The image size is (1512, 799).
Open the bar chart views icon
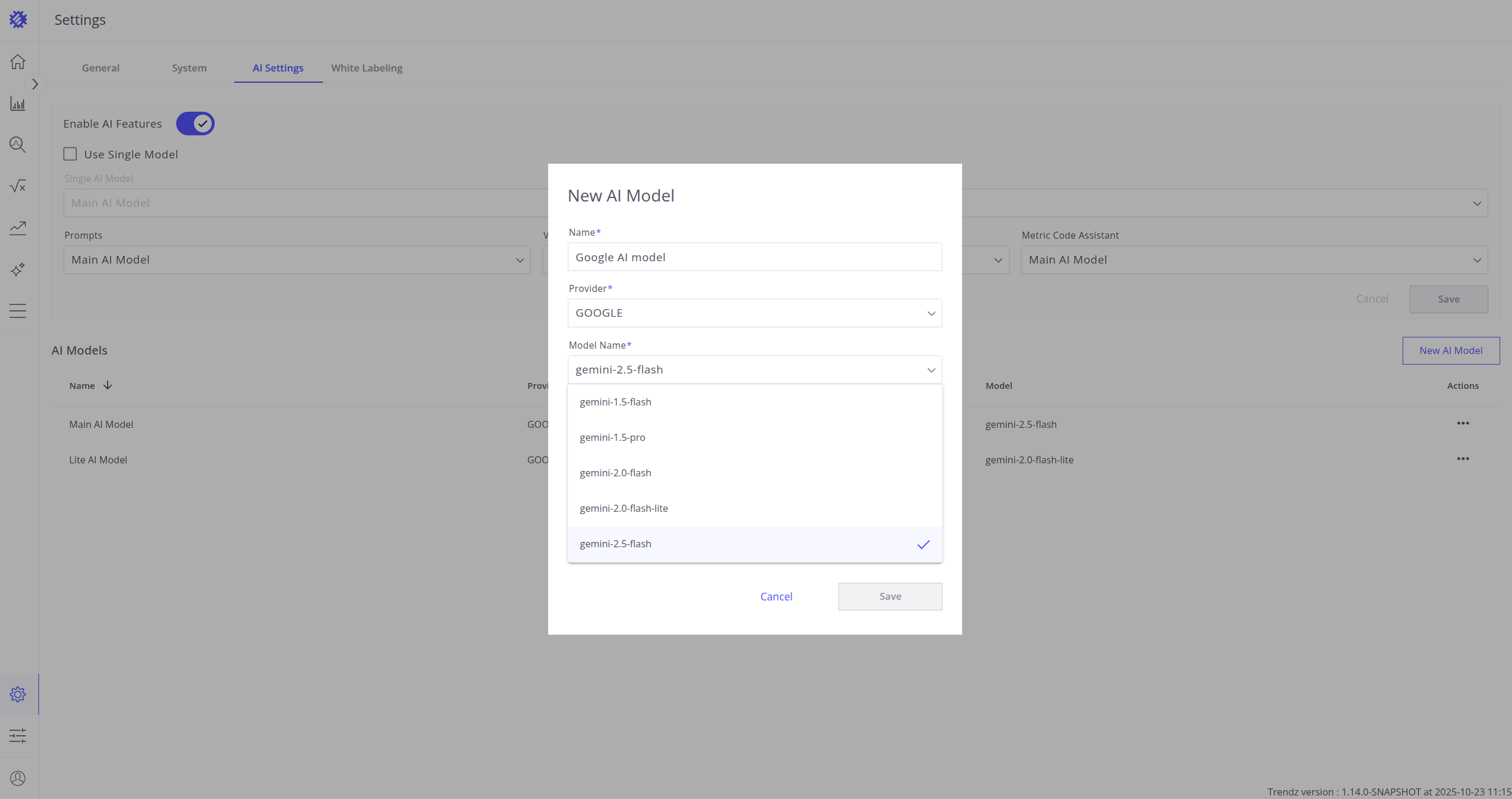click(x=18, y=103)
